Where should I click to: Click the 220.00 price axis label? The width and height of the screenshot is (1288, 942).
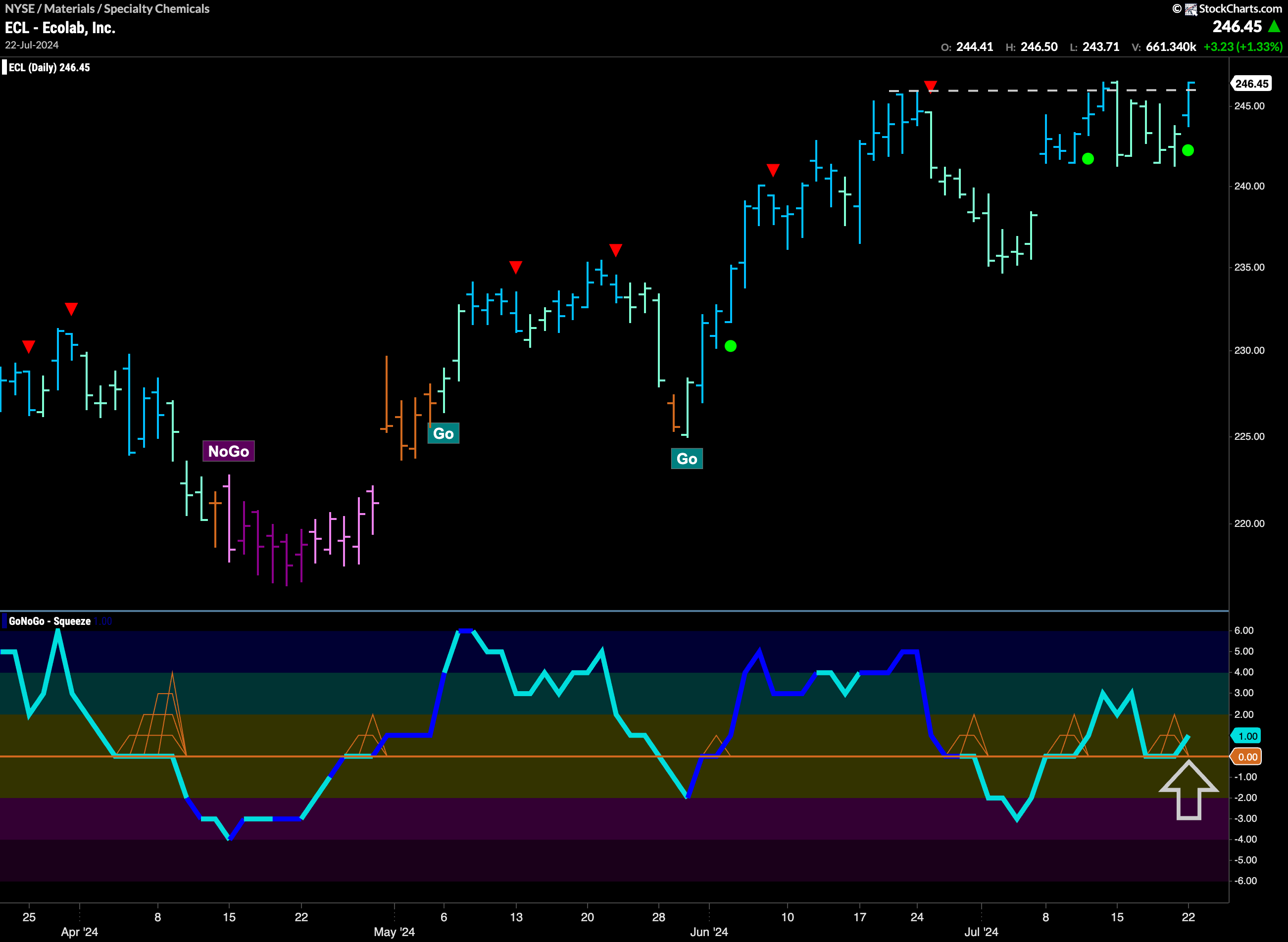pos(1249,523)
